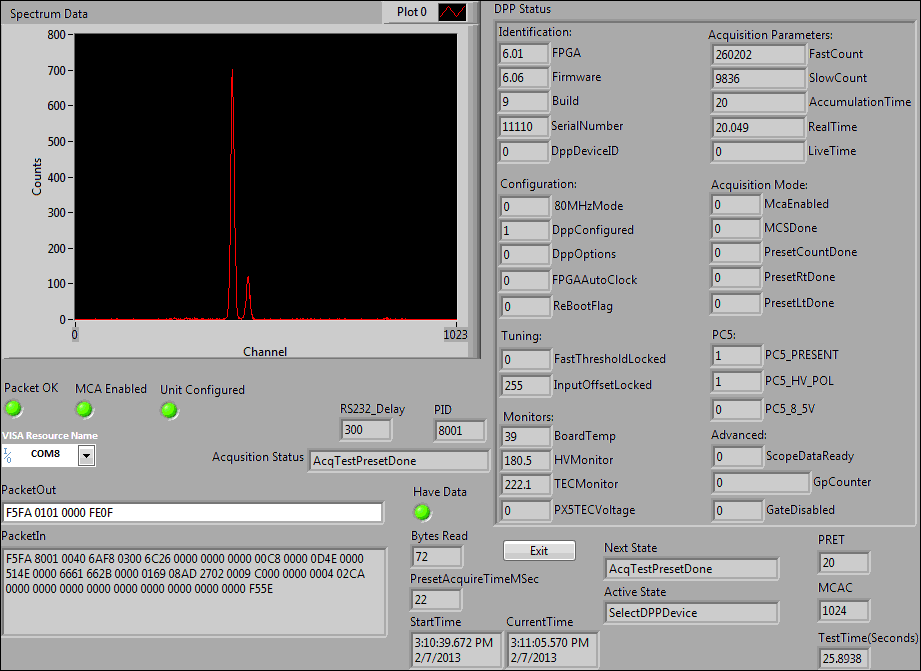Image resolution: width=921 pixels, height=671 pixels.
Task: Click the PRET value field showing 20
Action: pos(844,562)
